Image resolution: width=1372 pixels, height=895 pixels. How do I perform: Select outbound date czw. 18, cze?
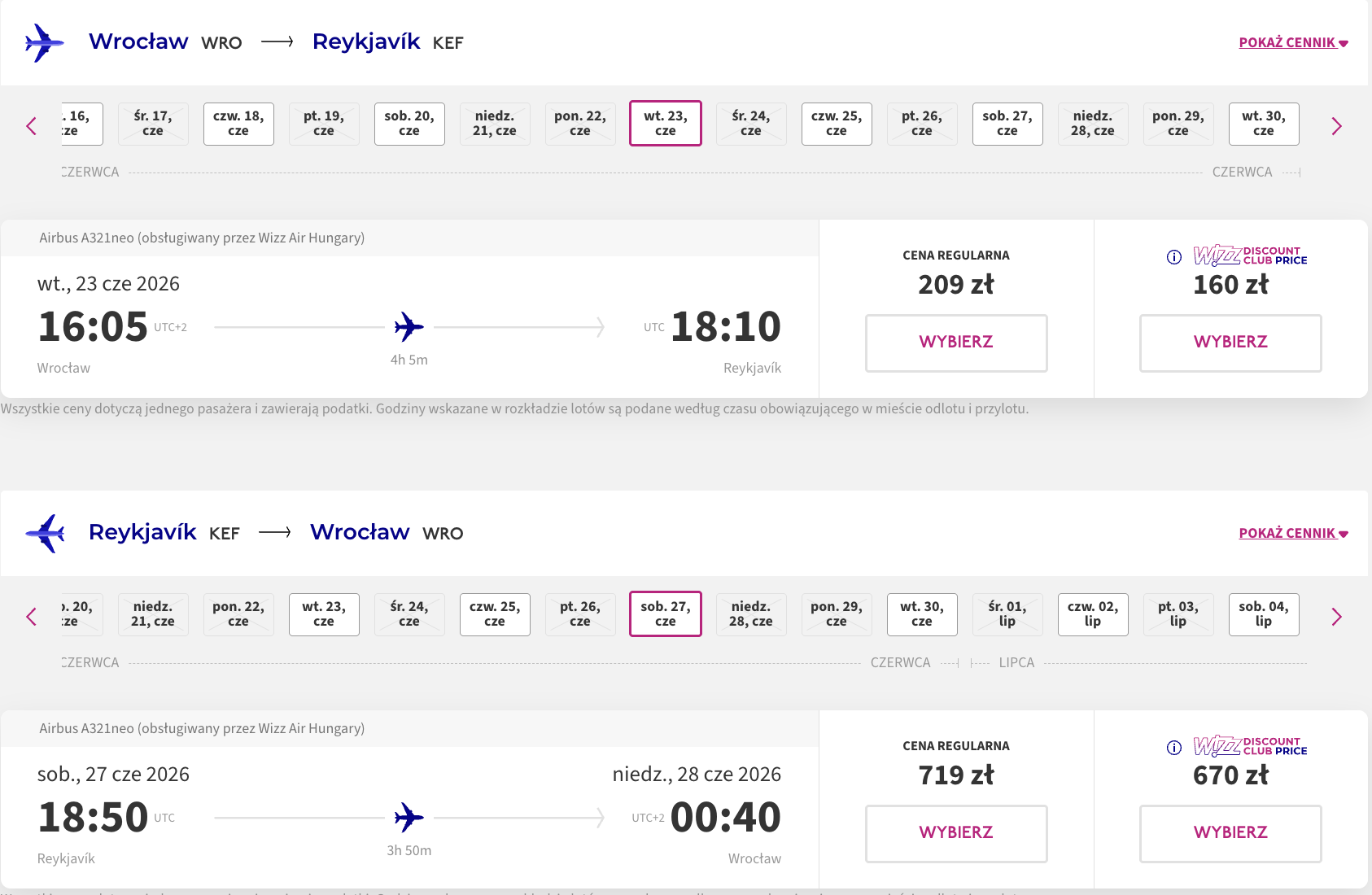tap(238, 124)
